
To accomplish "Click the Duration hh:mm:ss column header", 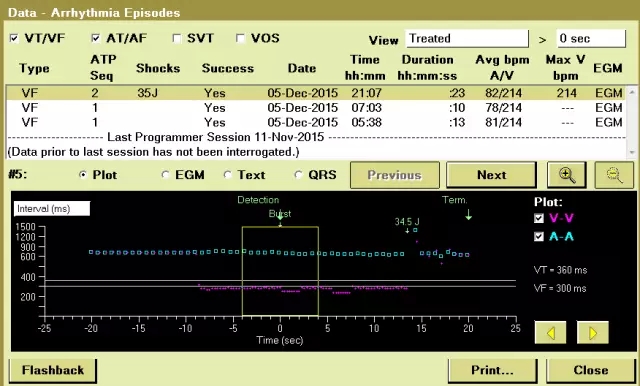I will click(x=427, y=68).
